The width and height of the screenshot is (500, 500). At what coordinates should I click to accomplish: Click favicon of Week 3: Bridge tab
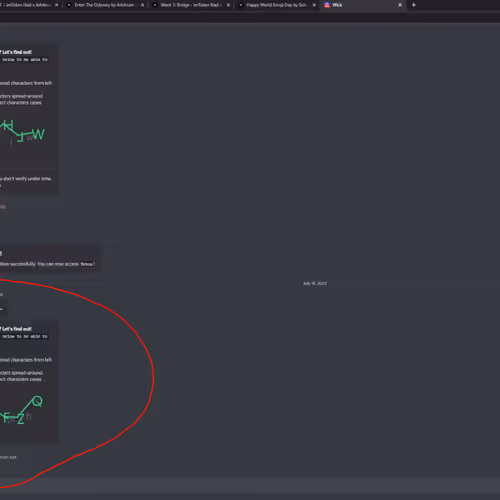click(155, 5)
